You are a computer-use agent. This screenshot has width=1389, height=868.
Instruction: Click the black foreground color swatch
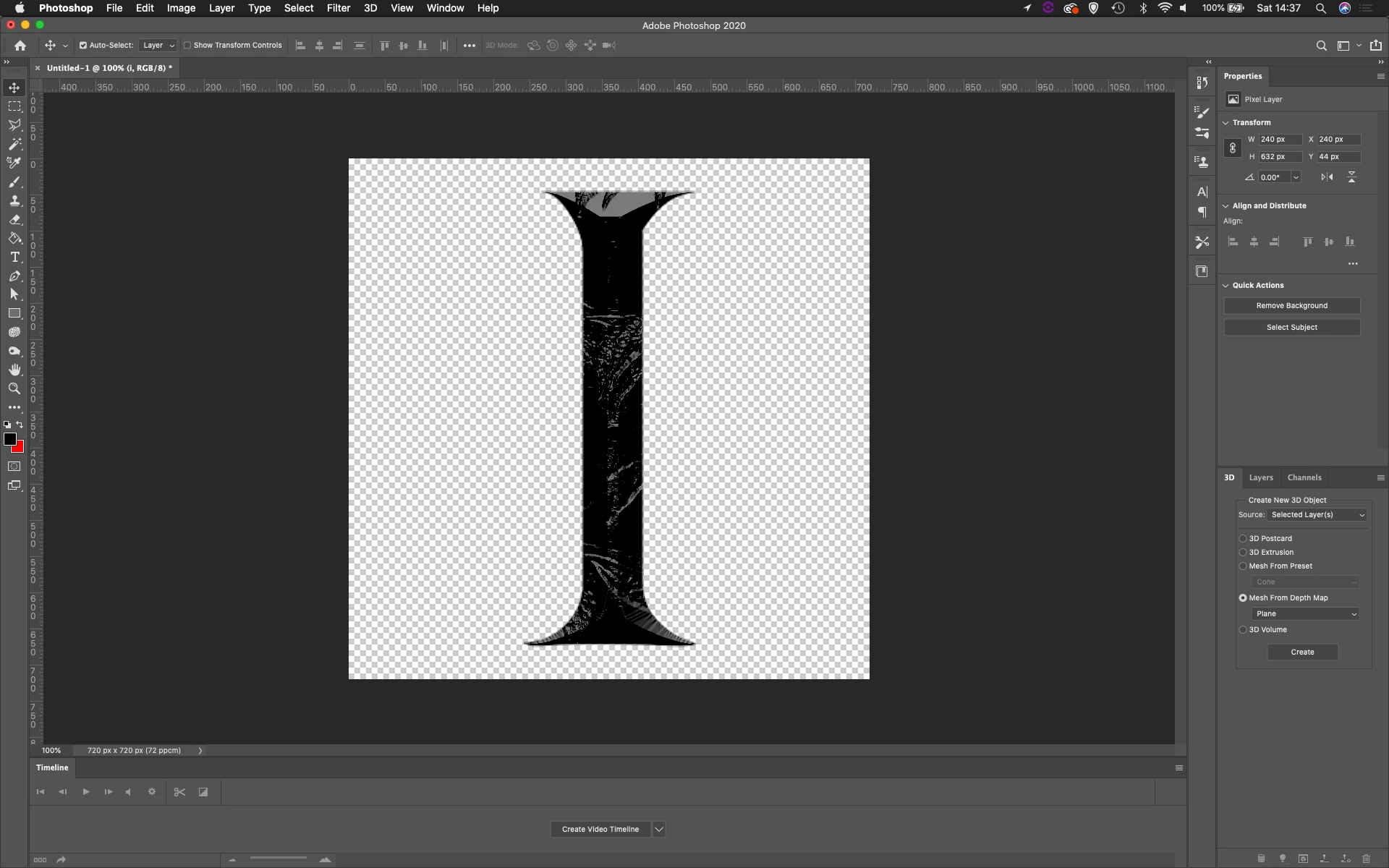click(10, 439)
